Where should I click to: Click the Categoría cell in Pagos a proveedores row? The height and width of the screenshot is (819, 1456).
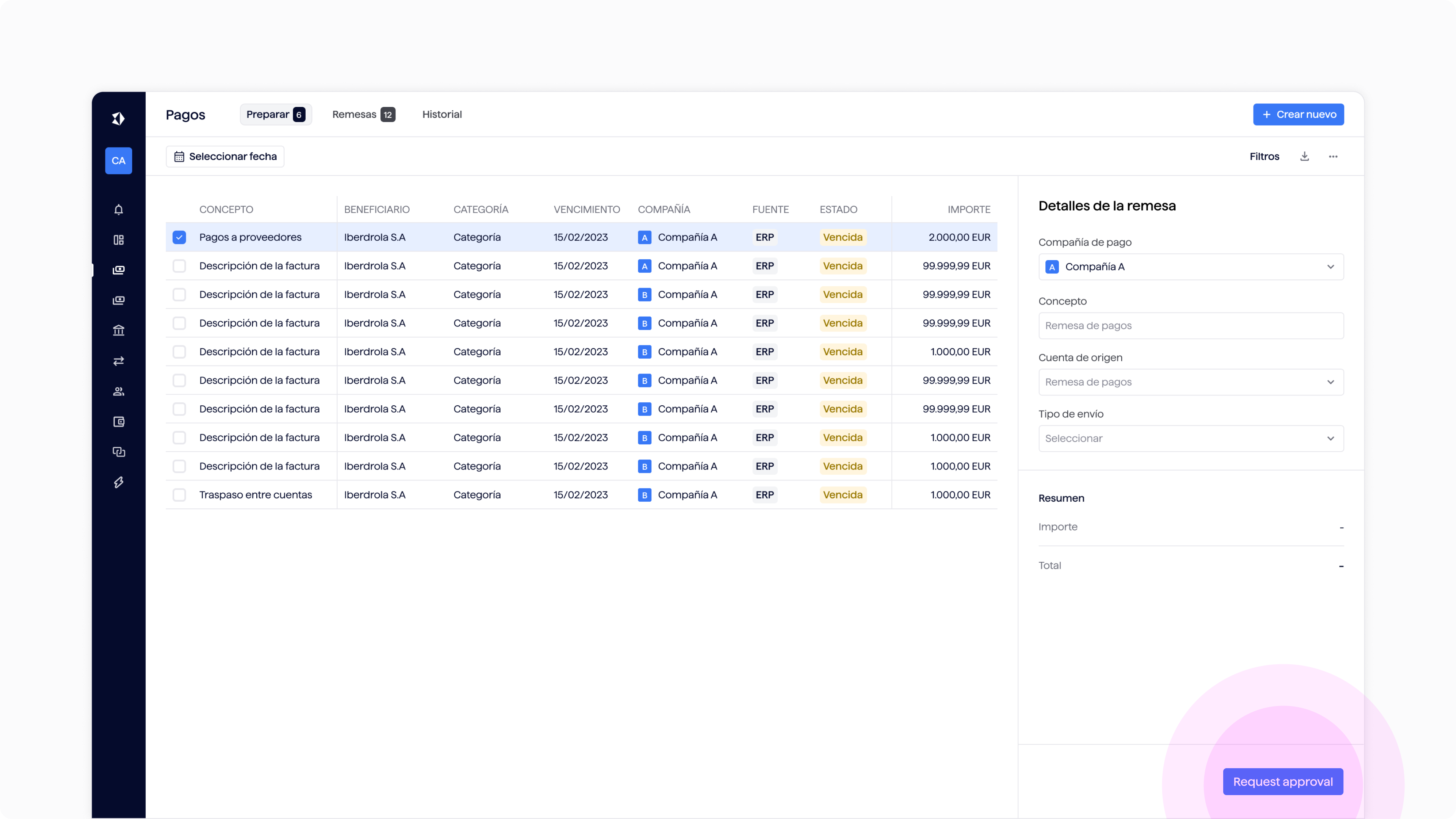(x=477, y=237)
